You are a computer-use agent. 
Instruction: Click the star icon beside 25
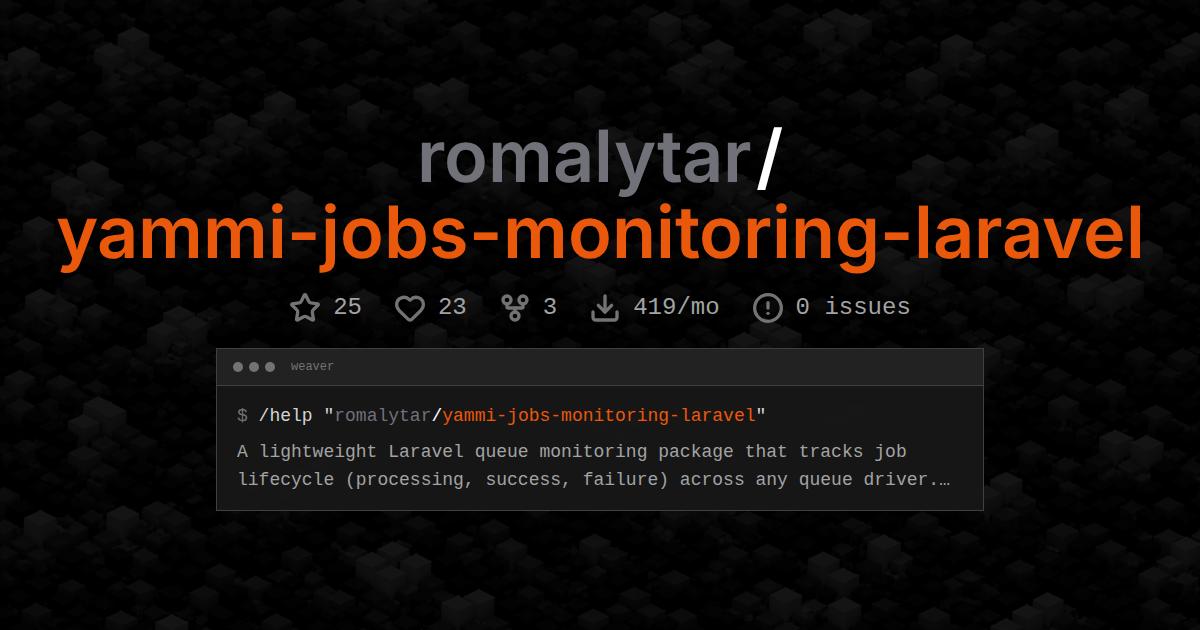coord(305,307)
